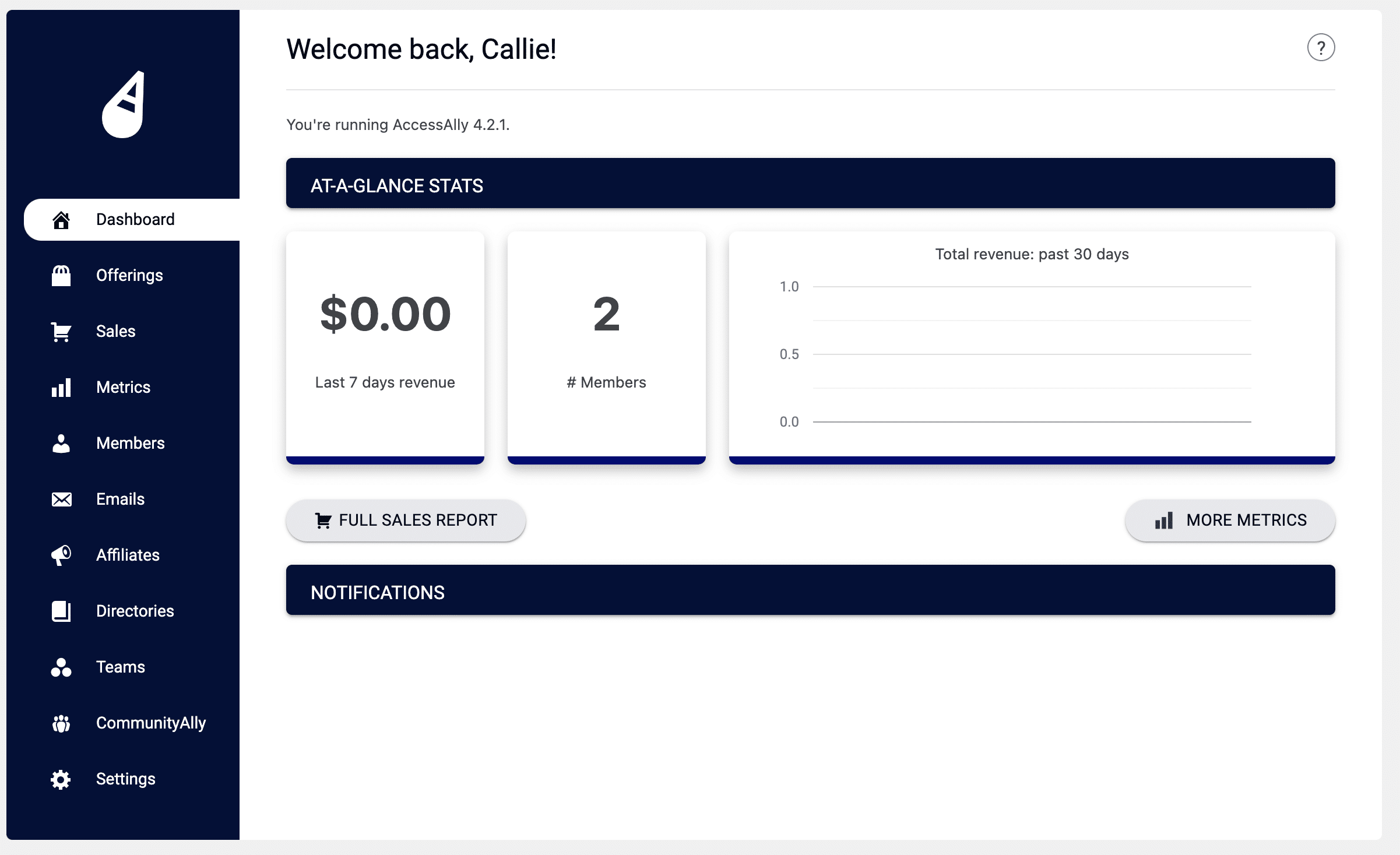Click the Sales shopping cart icon

pos(61,332)
